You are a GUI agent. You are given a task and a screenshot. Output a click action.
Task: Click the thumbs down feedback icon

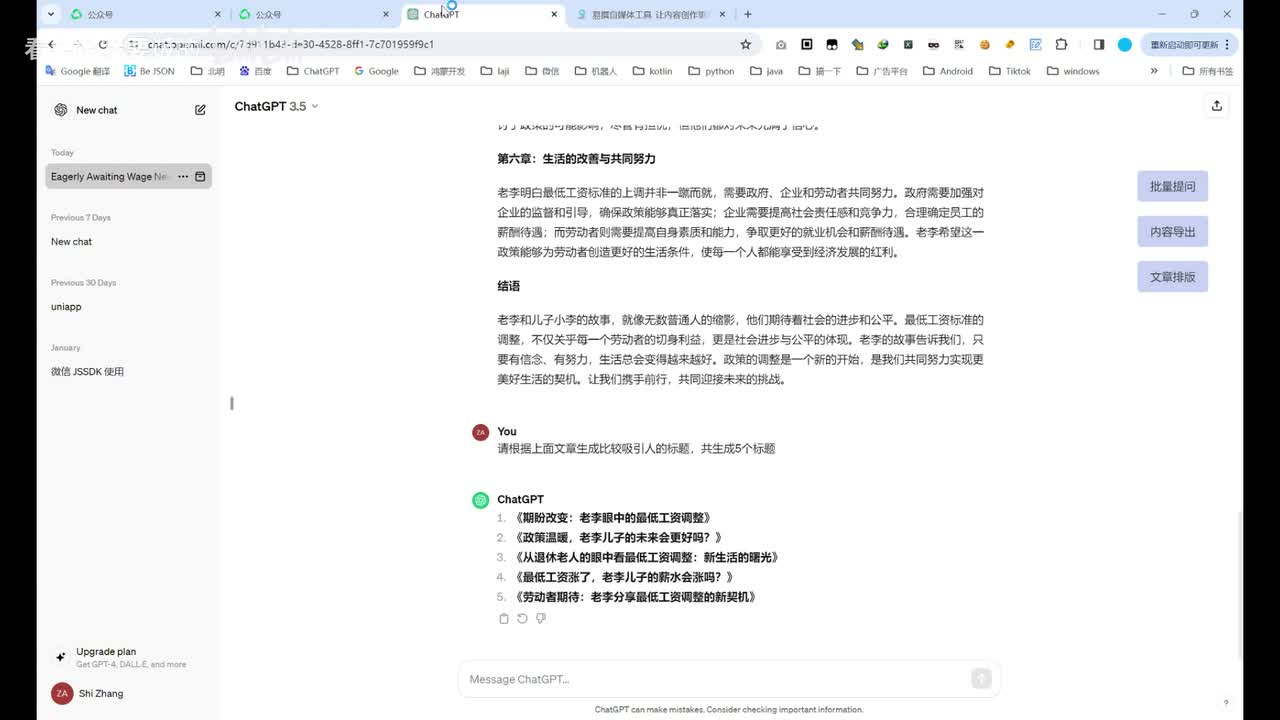click(541, 619)
